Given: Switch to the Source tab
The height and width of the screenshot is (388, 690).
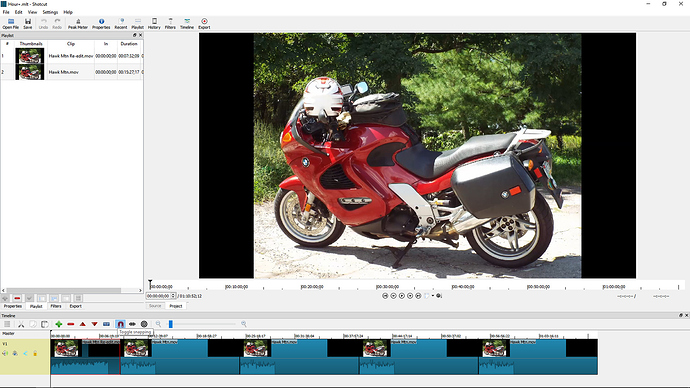Looking at the screenshot, I should pos(155,306).
